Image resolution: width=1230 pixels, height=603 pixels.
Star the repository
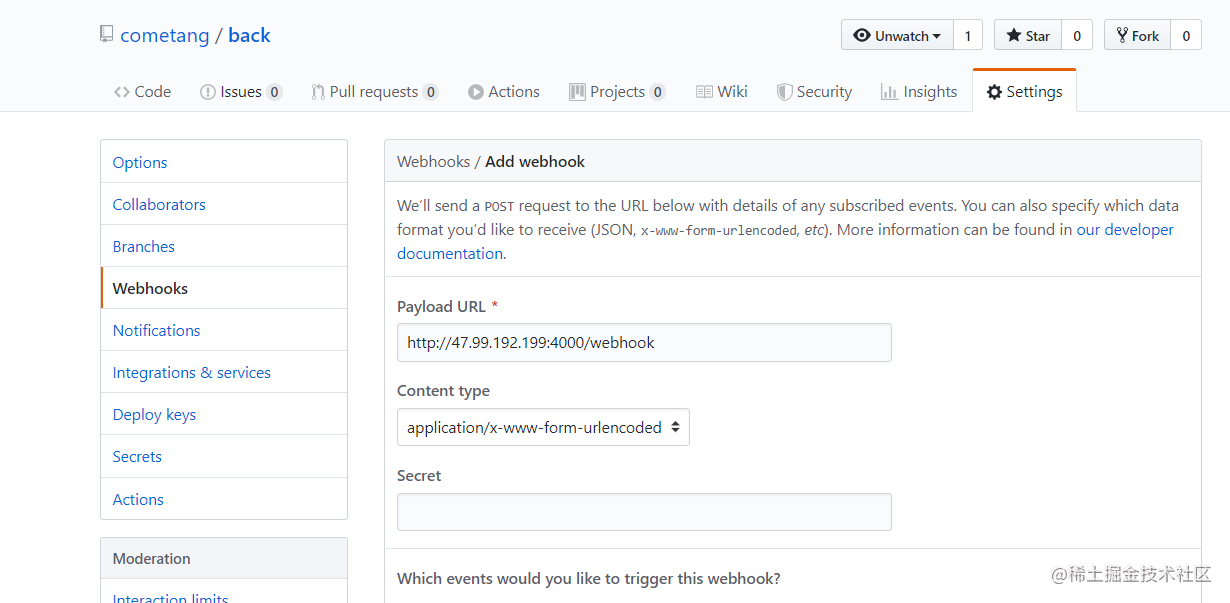pyautogui.click(x=1027, y=35)
